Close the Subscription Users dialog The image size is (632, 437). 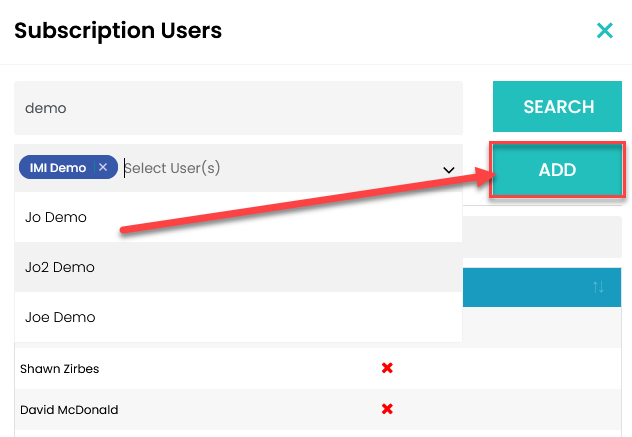click(x=605, y=31)
